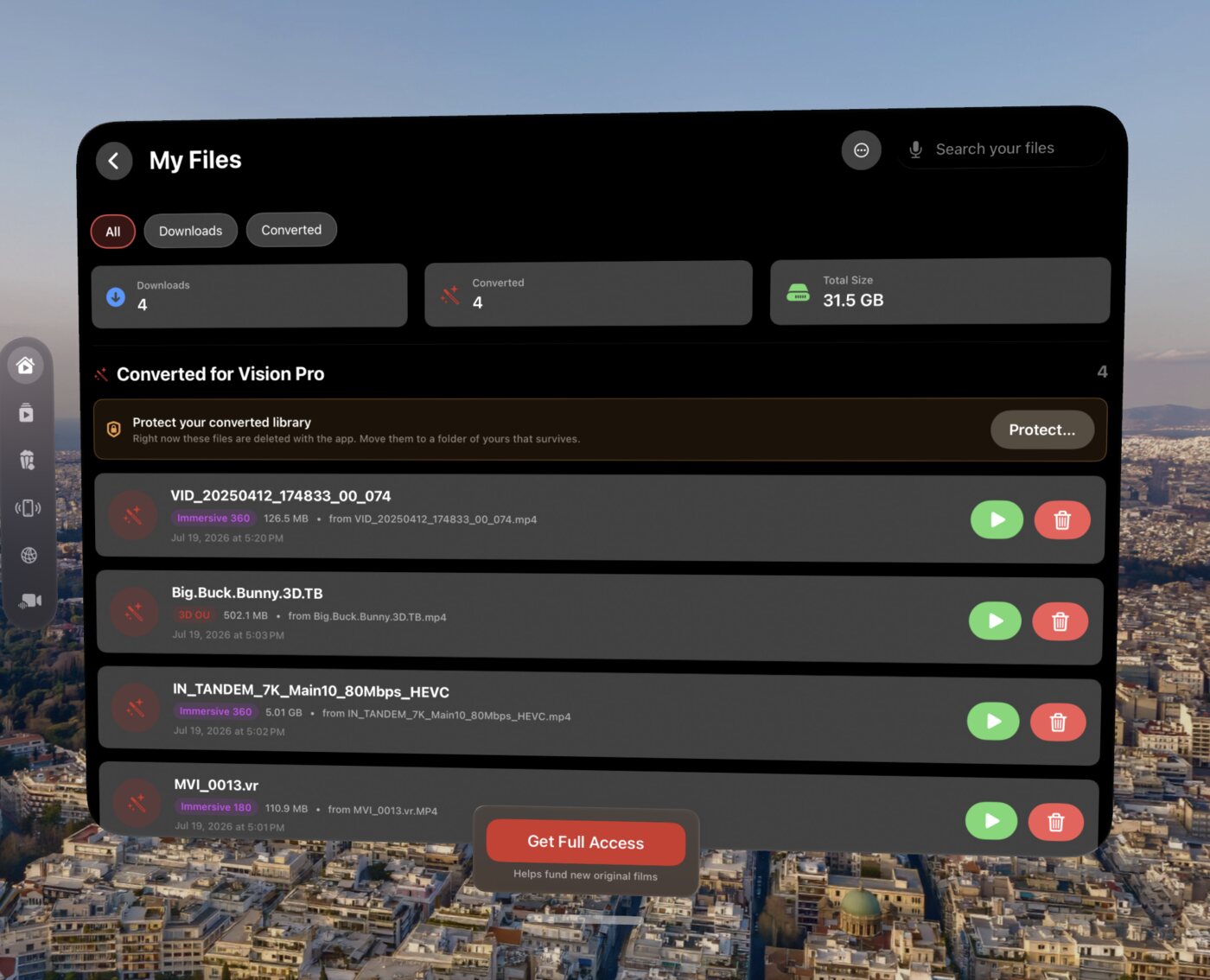Play IN_TANDEM_7K_Main10_80Mbps_HEVC video

pos(994,721)
